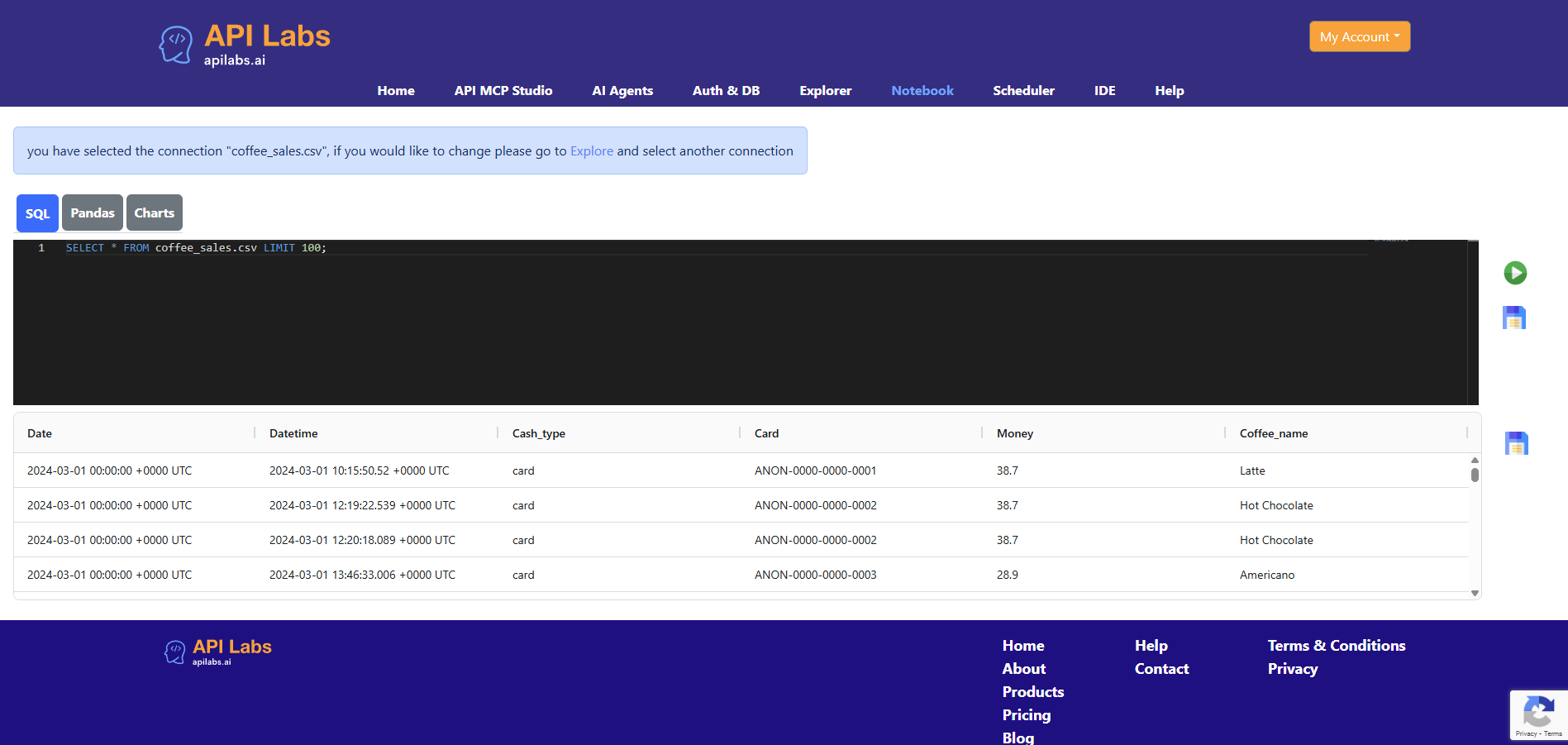Viewport: 1568px width, 745px height.
Task: Select the Notebook nav item
Action: click(922, 91)
